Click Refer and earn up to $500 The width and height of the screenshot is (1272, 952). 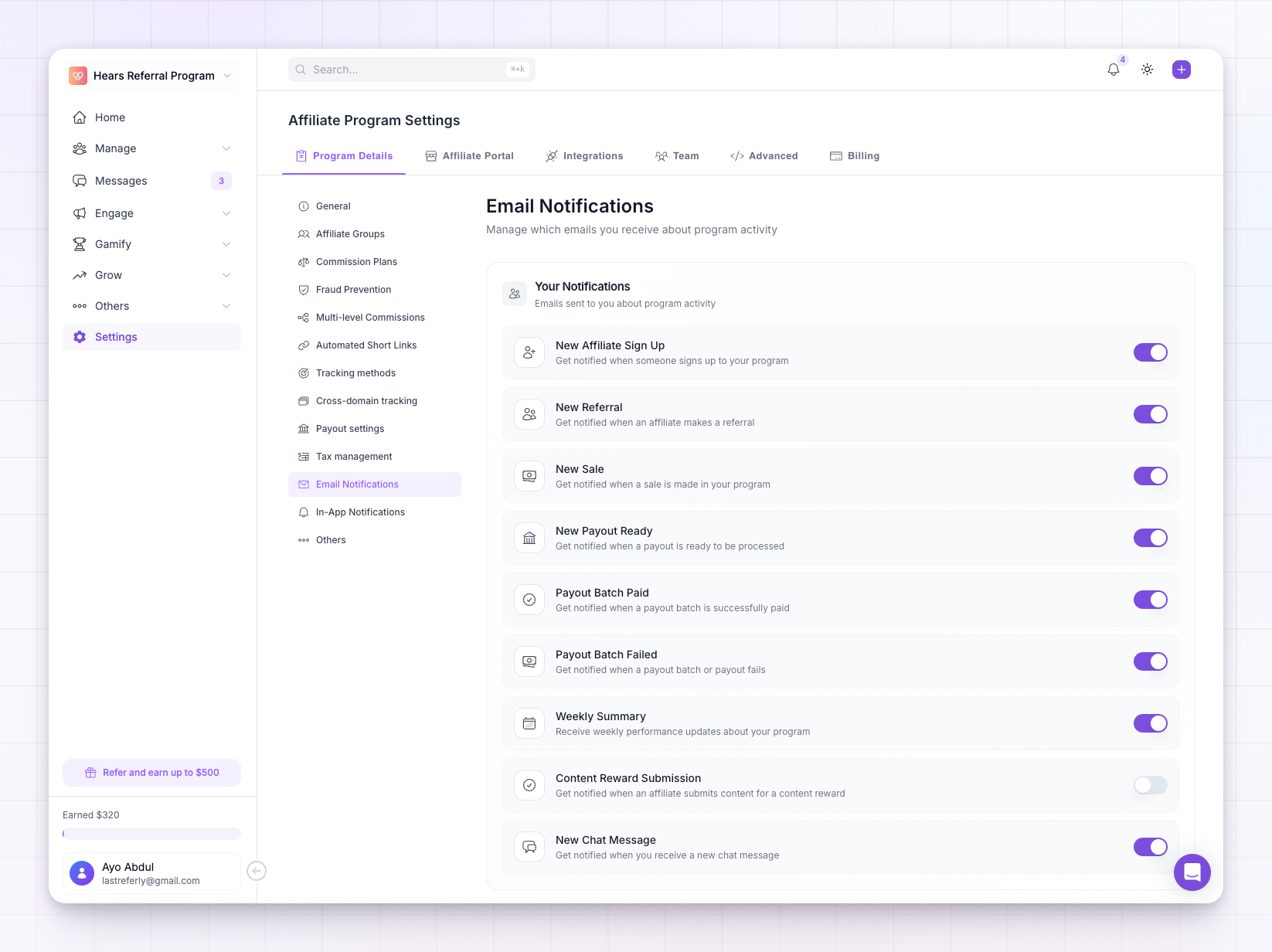pyautogui.click(x=151, y=773)
